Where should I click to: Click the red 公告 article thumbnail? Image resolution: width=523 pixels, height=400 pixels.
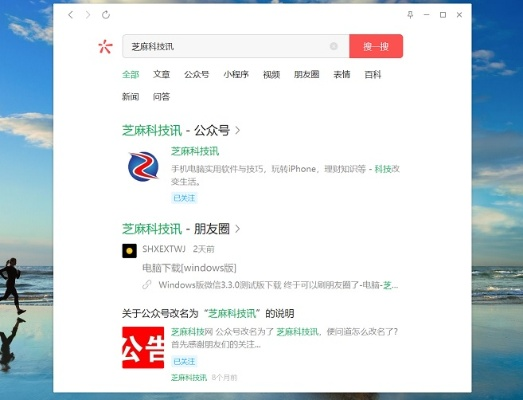[143, 347]
